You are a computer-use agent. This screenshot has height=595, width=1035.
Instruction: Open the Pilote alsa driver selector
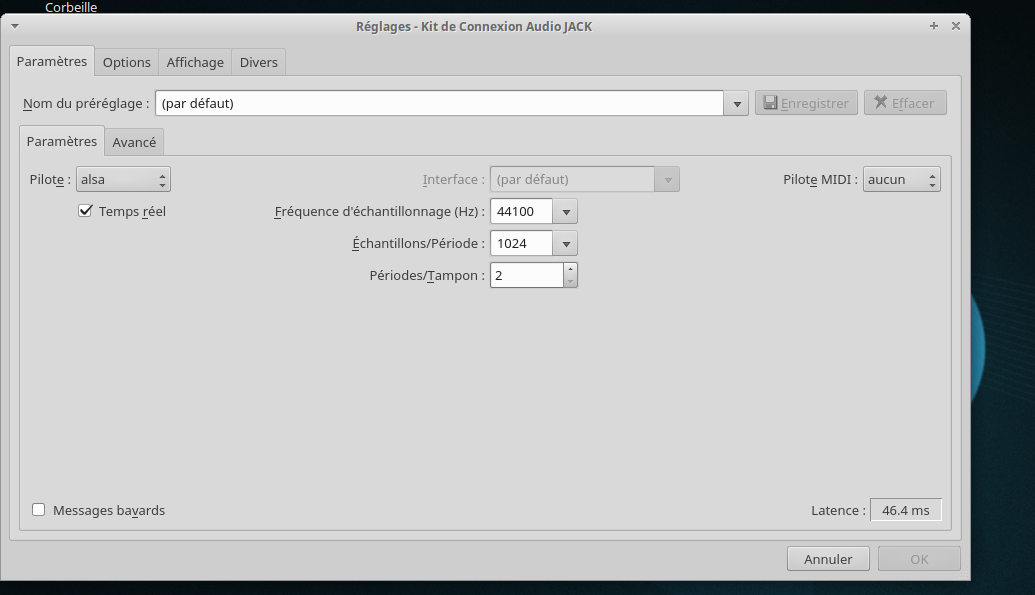[x=123, y=180]
